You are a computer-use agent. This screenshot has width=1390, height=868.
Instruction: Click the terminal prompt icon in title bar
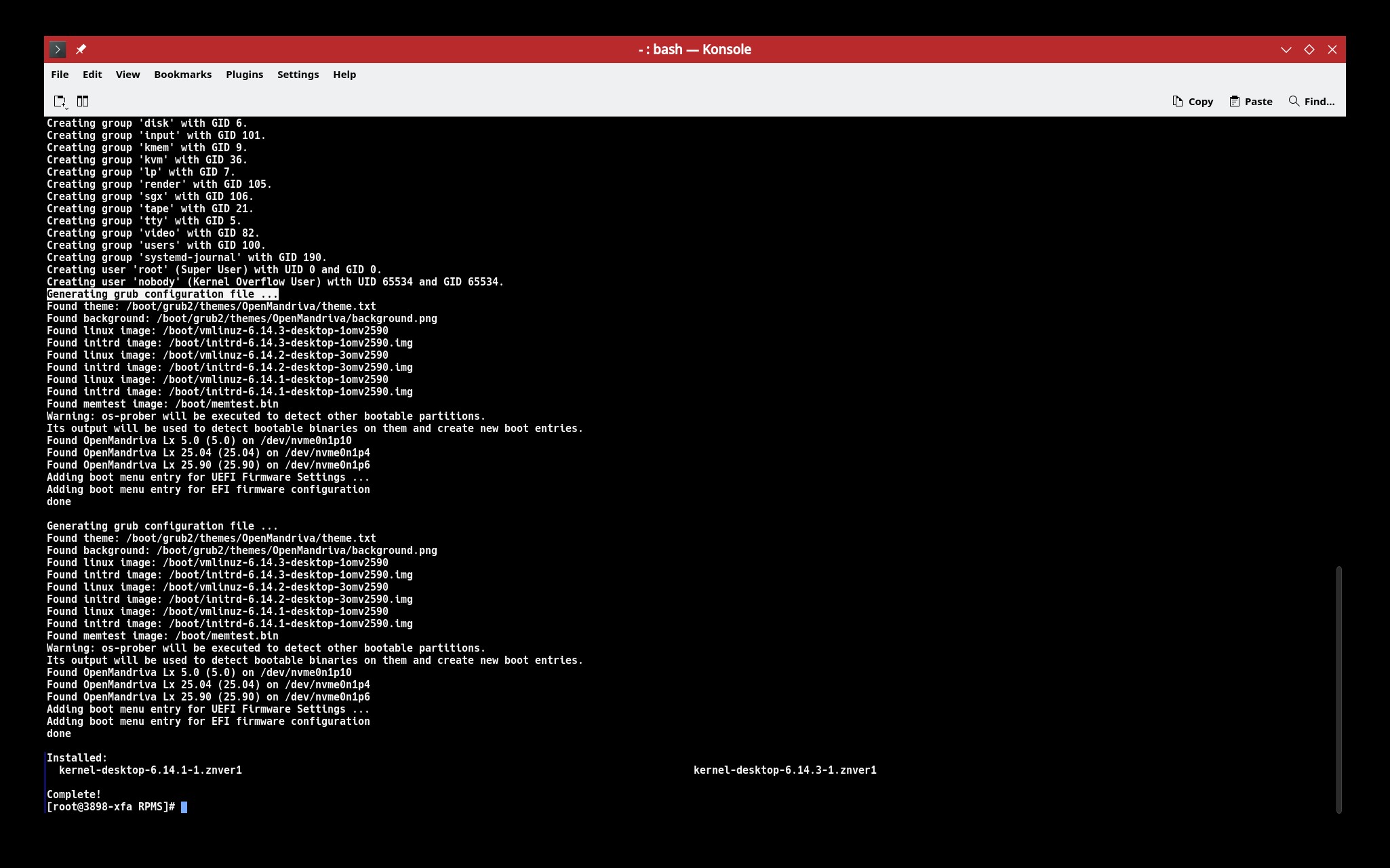tap(58, 50)
